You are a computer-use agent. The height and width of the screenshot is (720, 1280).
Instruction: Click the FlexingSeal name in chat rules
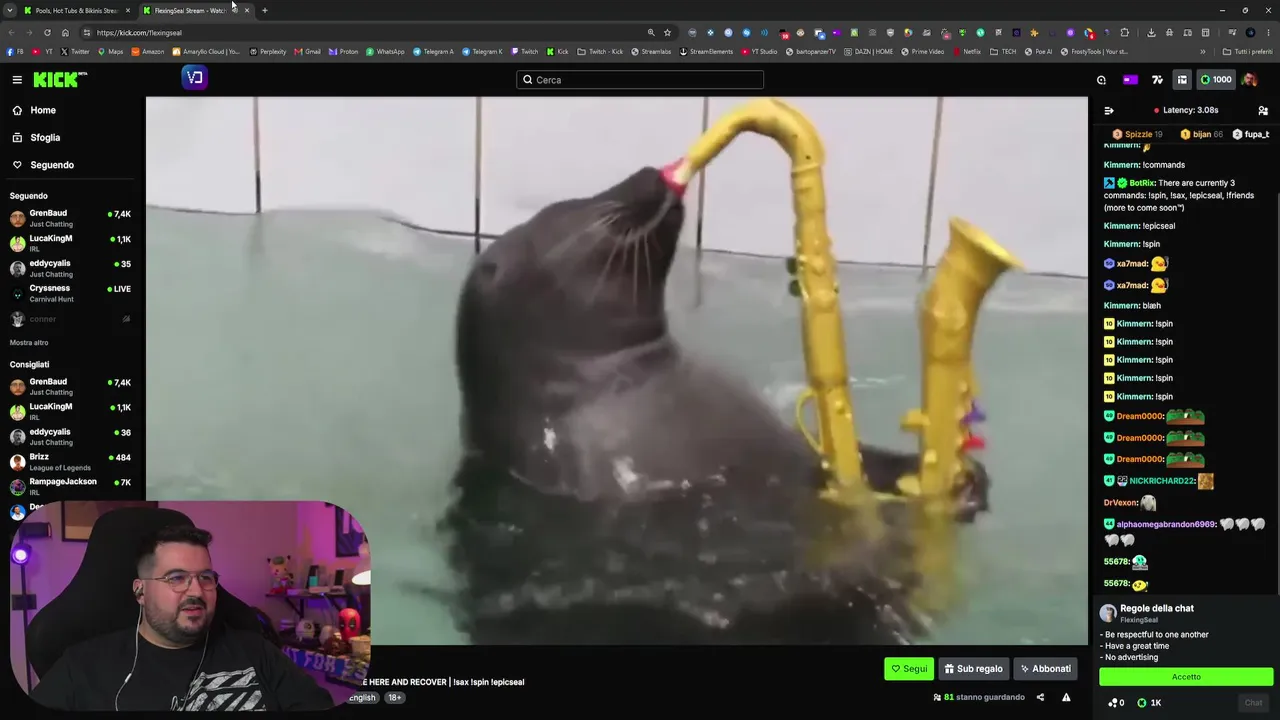[1139, 620]
